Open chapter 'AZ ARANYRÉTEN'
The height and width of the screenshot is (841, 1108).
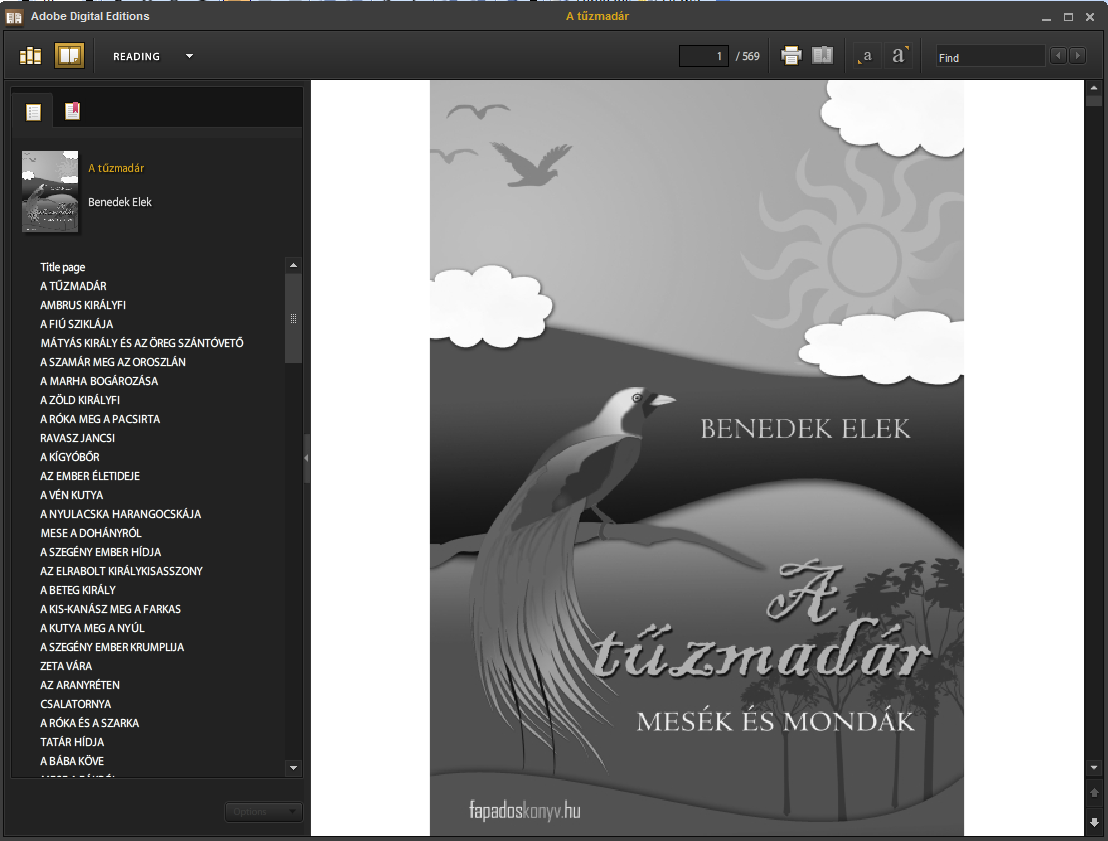pyautogui.click(x=80, y=686)
